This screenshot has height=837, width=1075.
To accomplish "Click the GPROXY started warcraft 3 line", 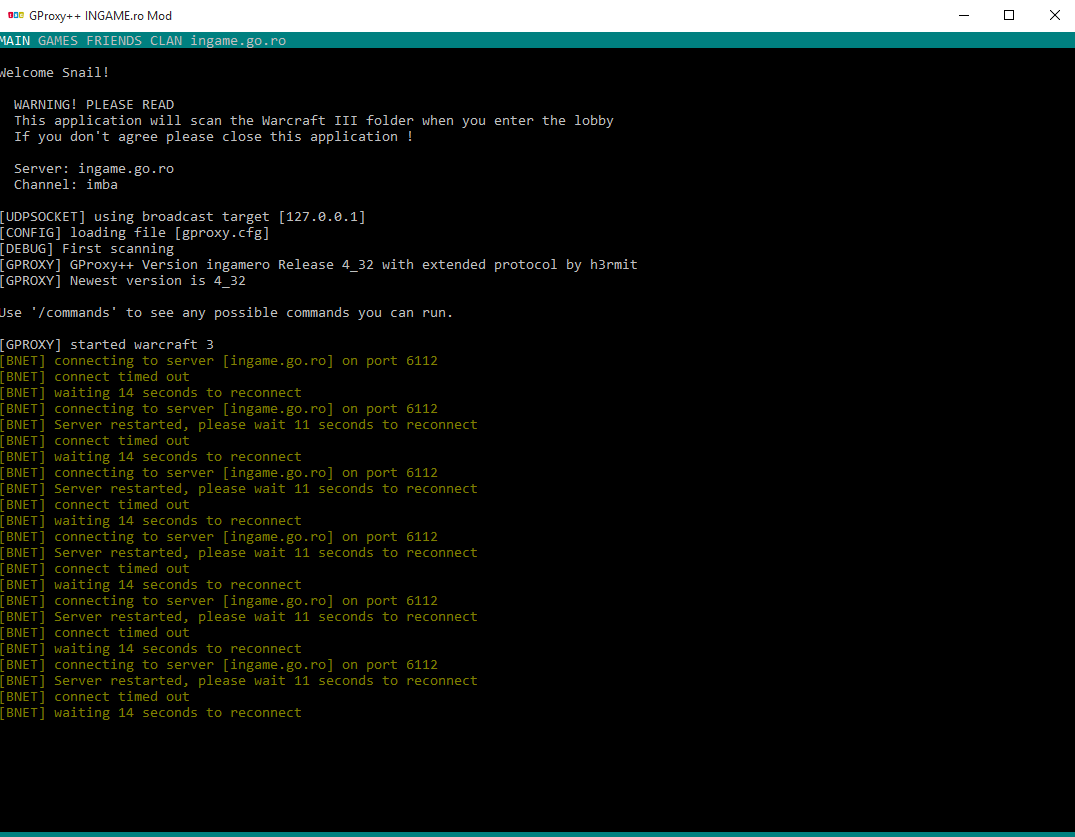I will pyautogui.click(x=107, y=345).
